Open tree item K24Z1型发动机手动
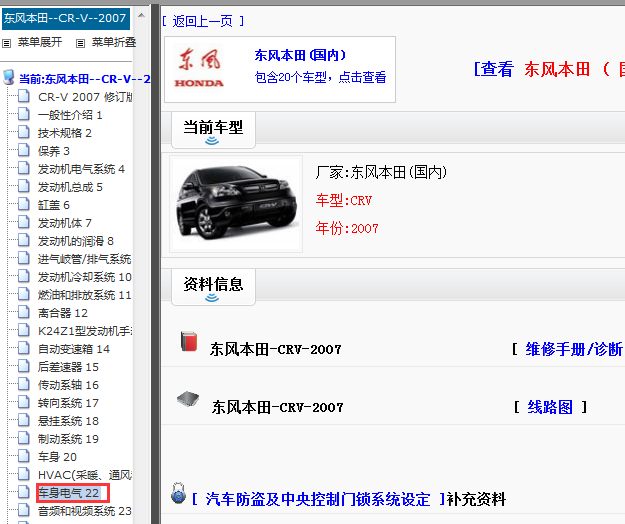625x524 pixels. click(x=85, y=331)
